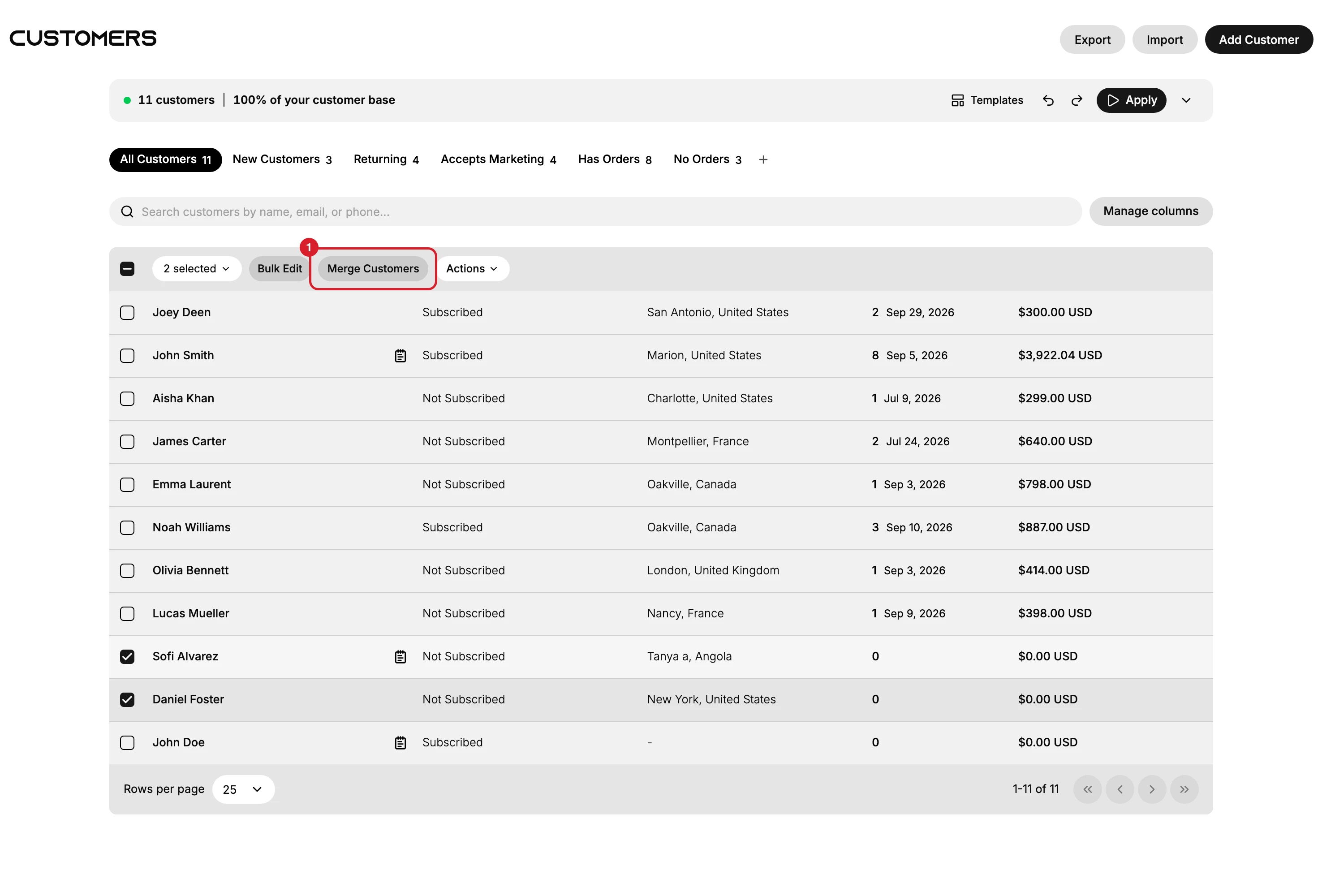Click James Carter's $640.00 USD amount
This screenshot has height=896, width=1335.
(x=1055, y=441)
